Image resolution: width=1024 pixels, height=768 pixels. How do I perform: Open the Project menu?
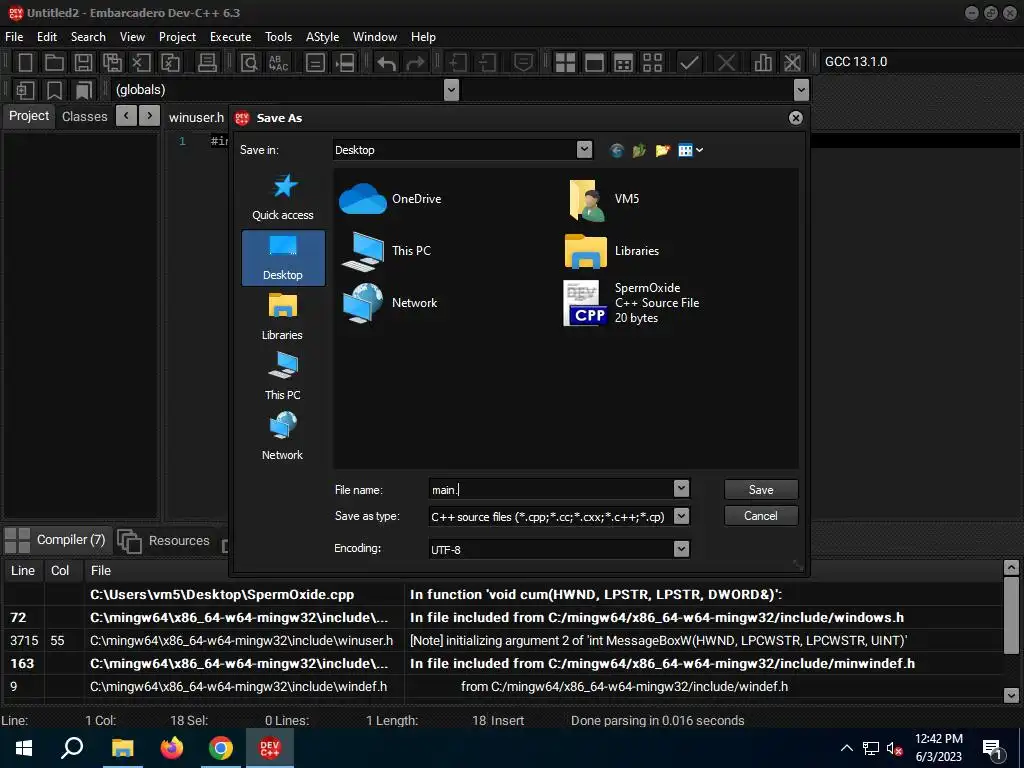pyautogui.click(x=177, y=37)
